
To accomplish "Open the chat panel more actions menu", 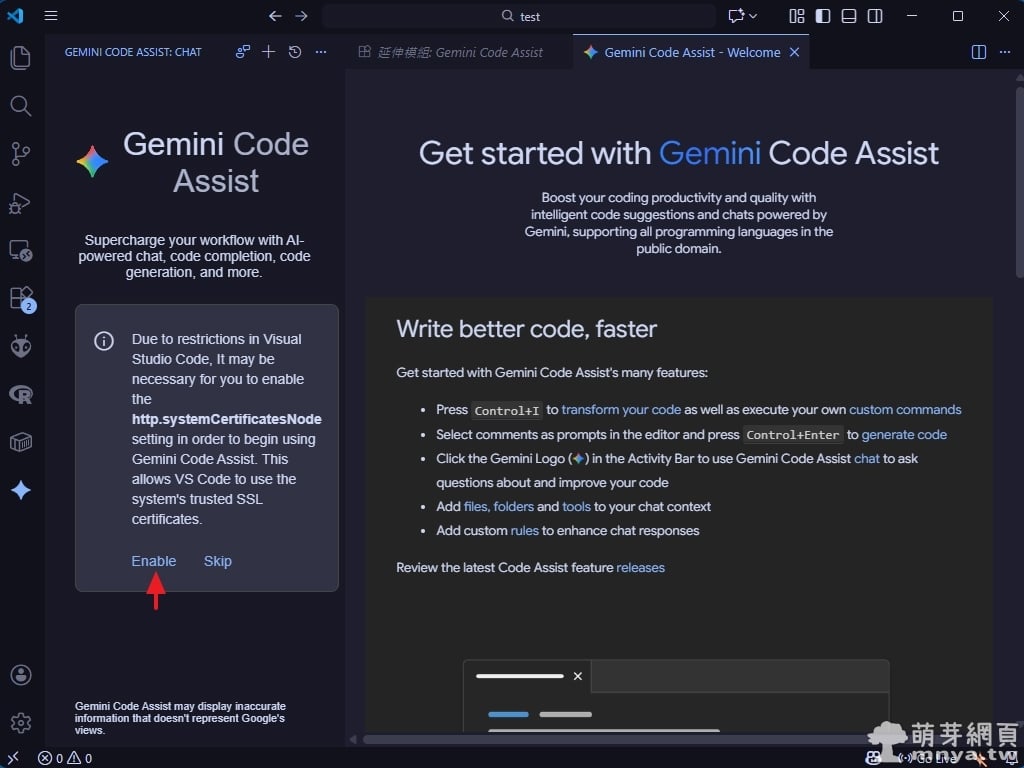I will [x=321, y=52].
